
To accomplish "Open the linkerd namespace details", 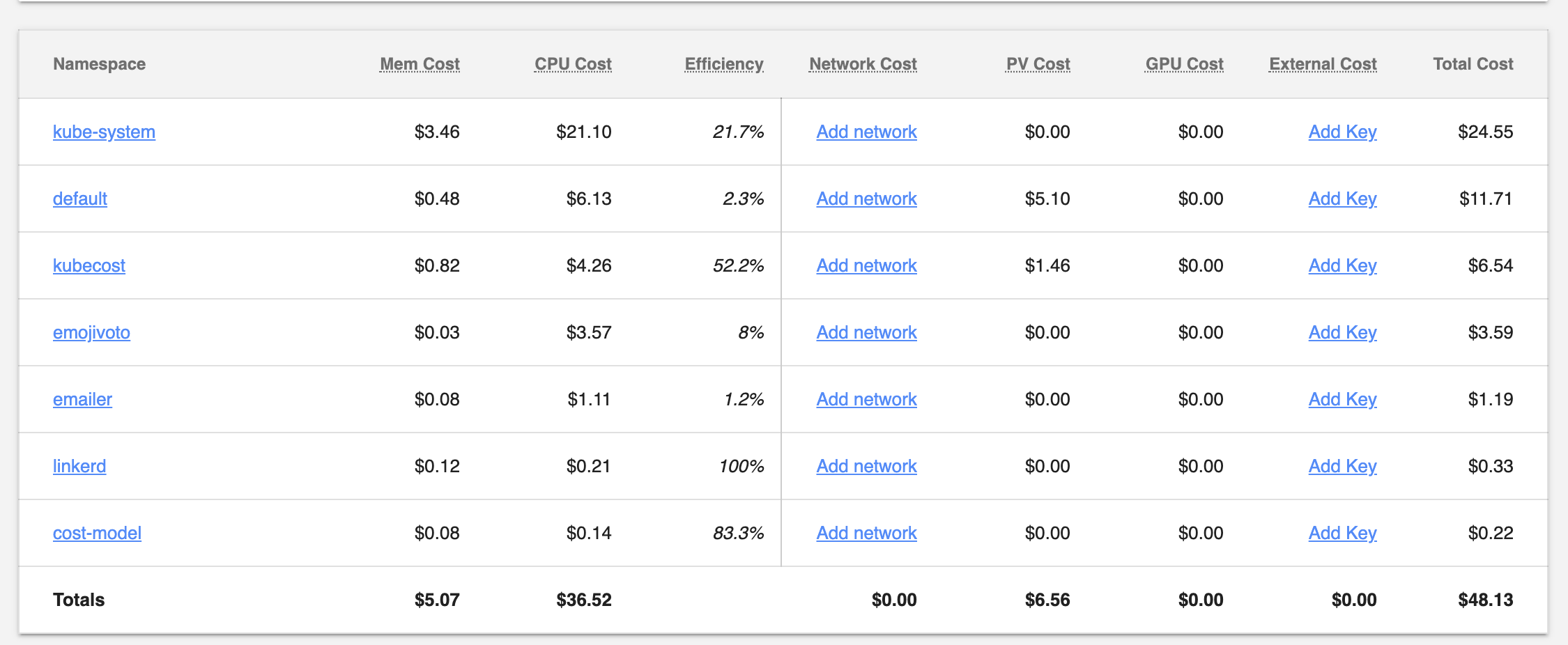I will pos(79,466).
